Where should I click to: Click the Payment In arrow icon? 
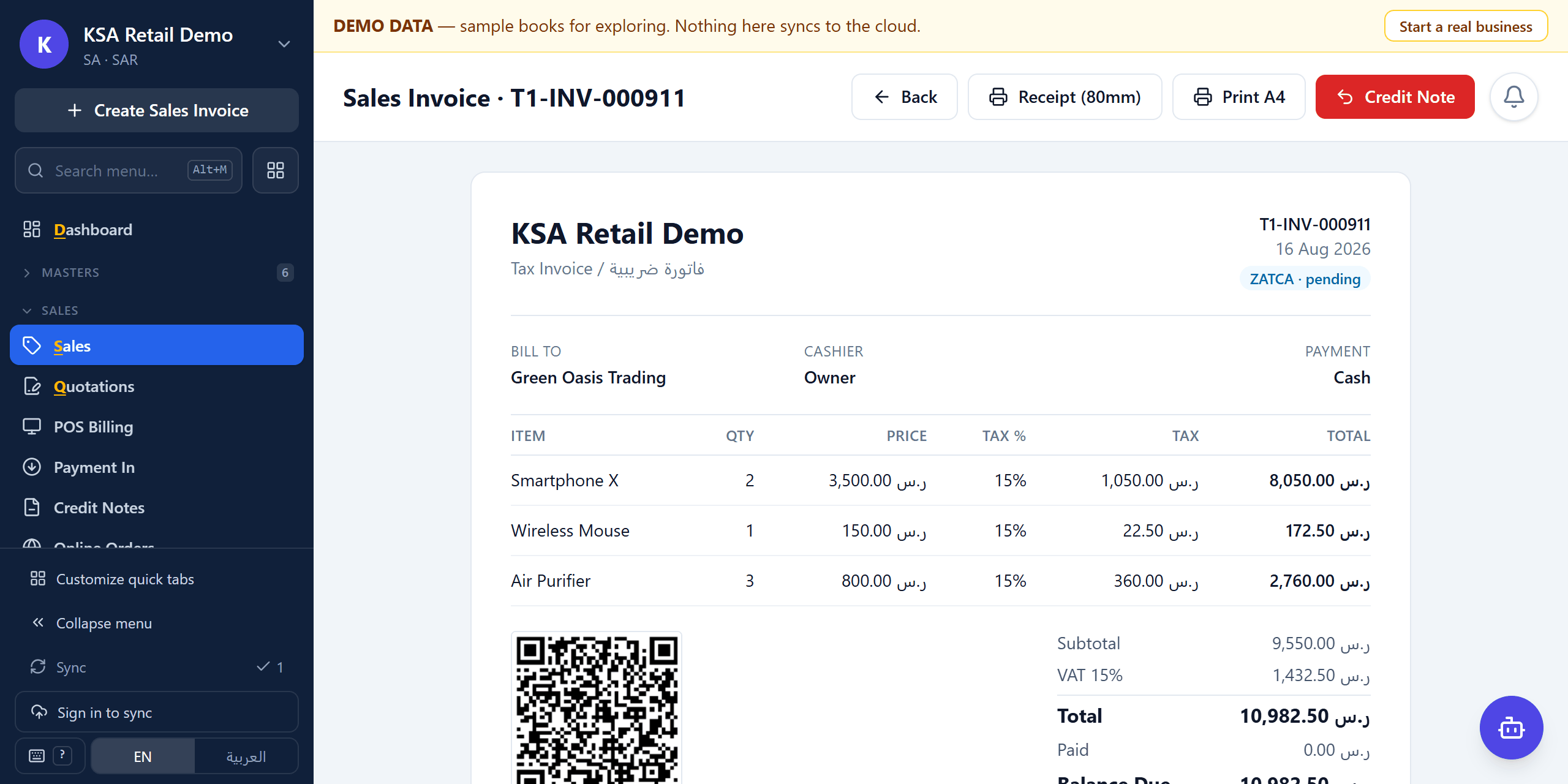32,467
